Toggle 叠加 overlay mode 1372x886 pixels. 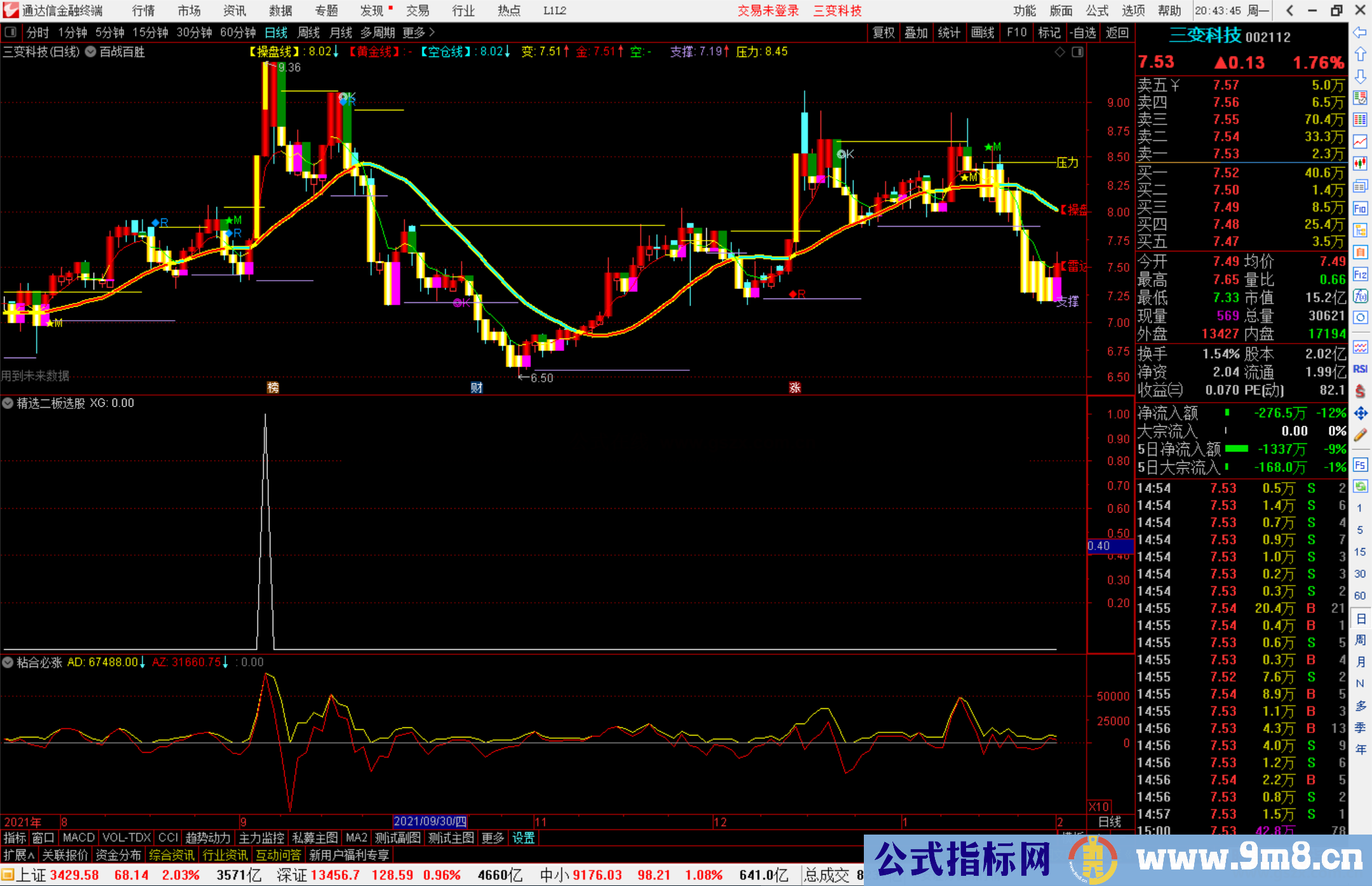917,32
